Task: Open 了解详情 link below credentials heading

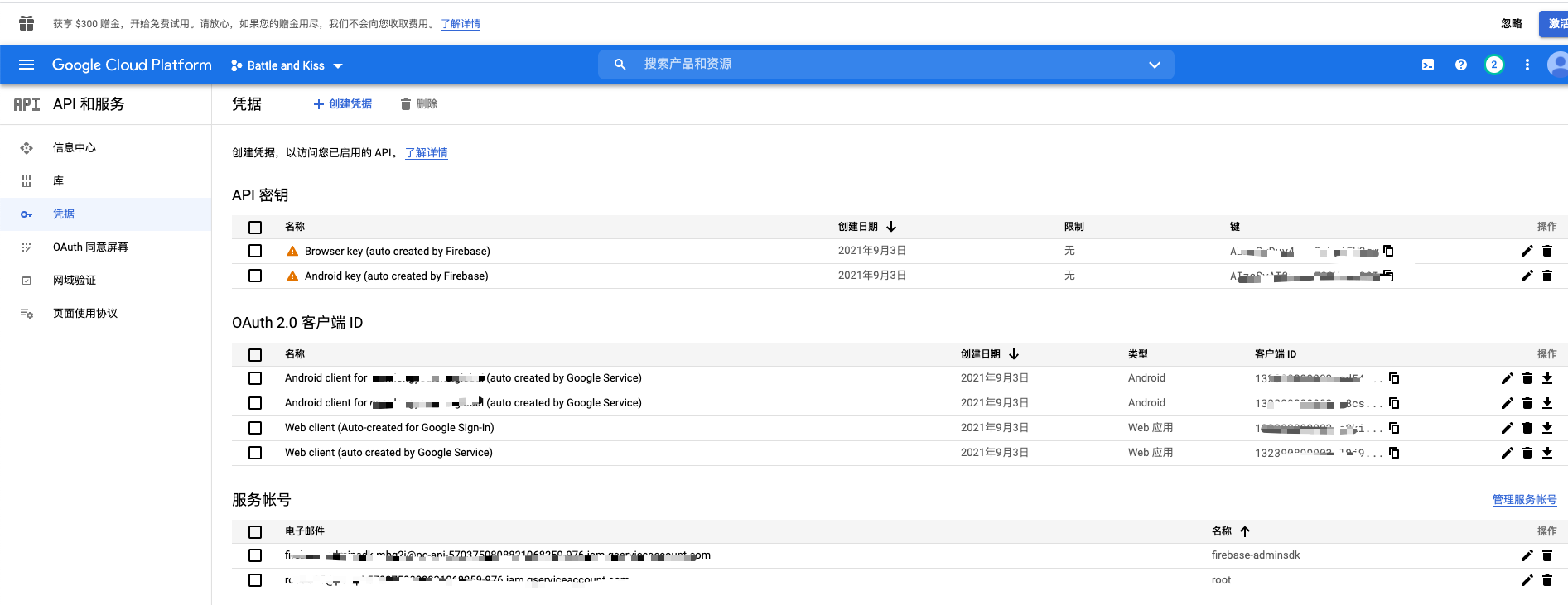Action: coord(427,153)
